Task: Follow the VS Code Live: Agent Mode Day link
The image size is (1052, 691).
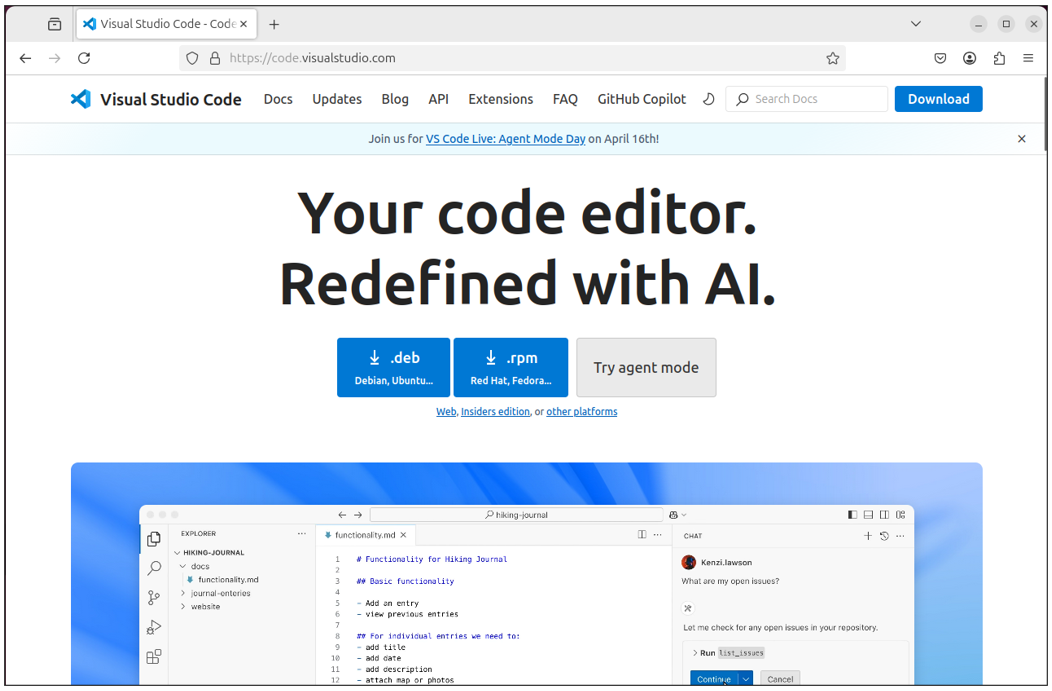Action: pyautogui.click(x=505, y=139)
